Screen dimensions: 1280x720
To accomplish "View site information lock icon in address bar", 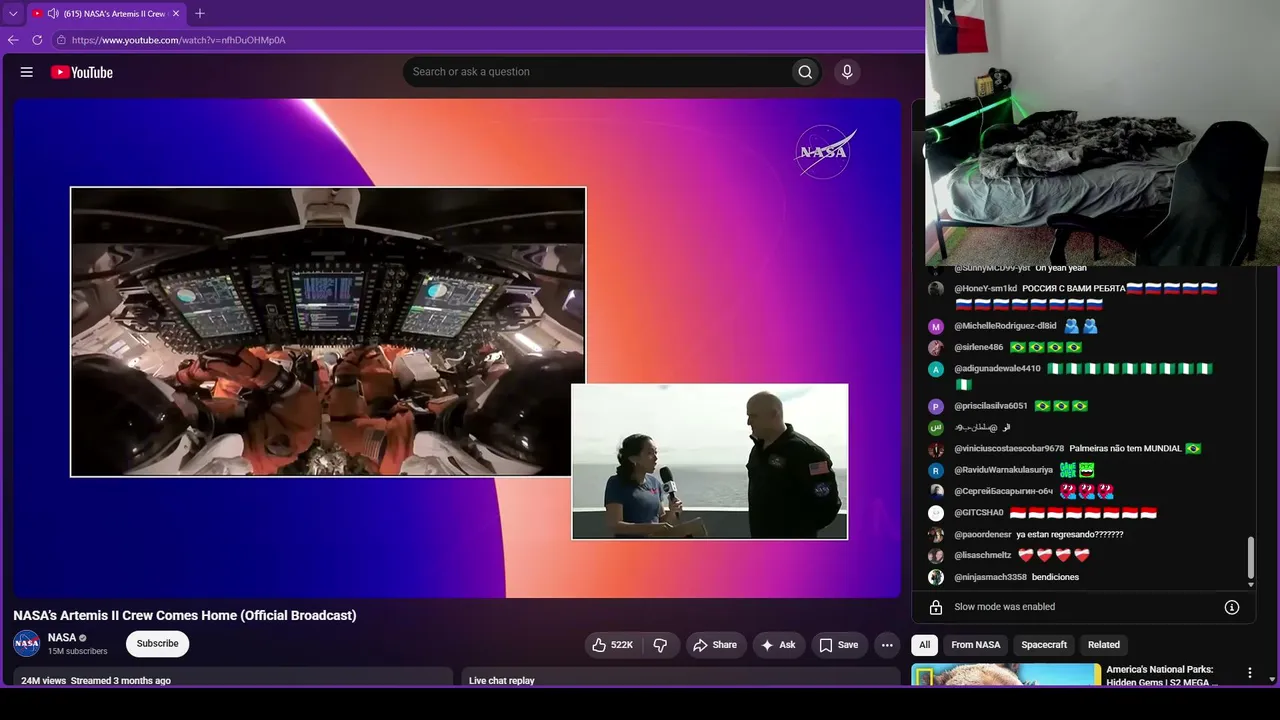I will (x=61, y=40).
